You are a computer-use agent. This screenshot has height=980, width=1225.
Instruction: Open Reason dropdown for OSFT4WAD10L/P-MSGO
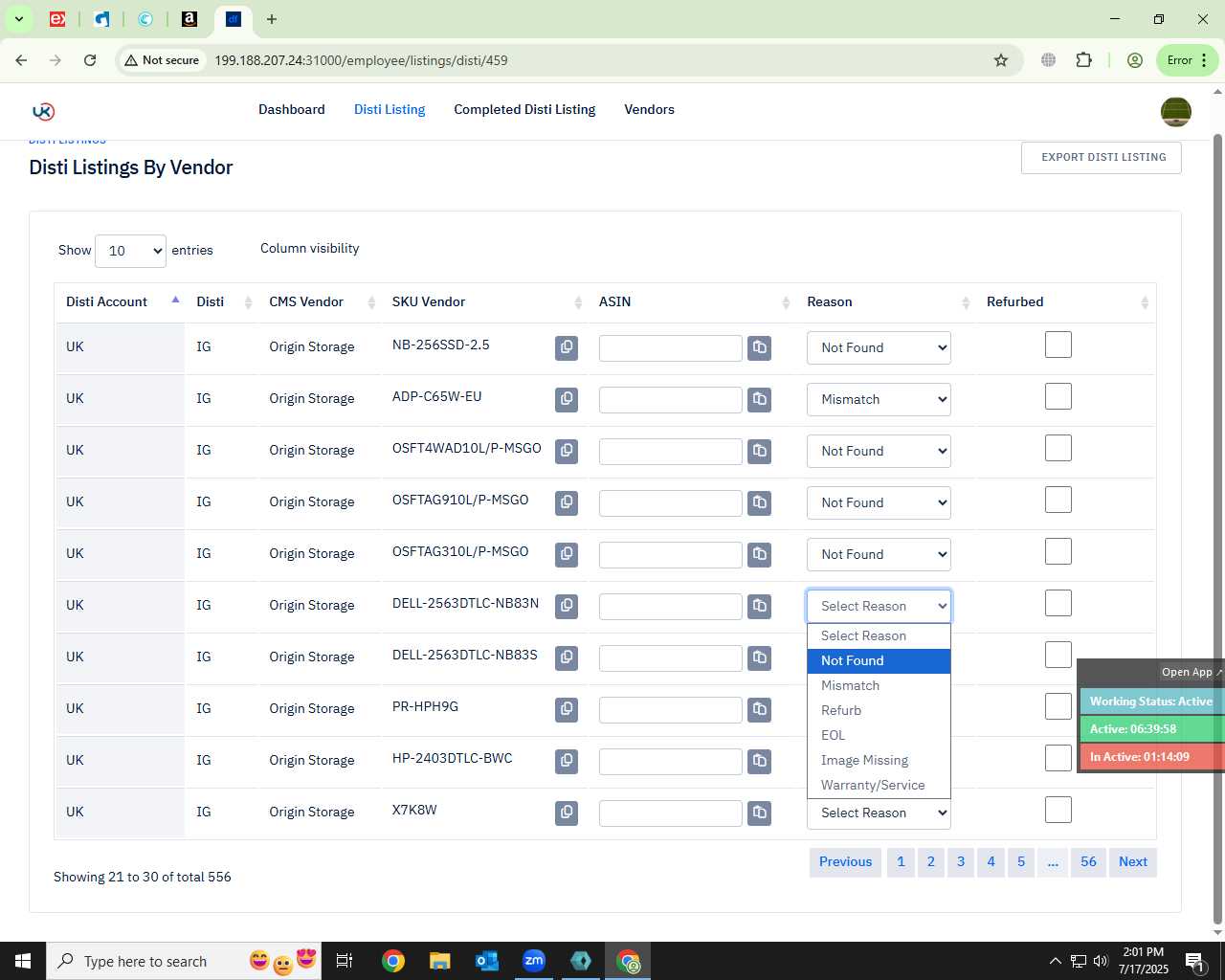pyautogui.click(x=879, y=451)
